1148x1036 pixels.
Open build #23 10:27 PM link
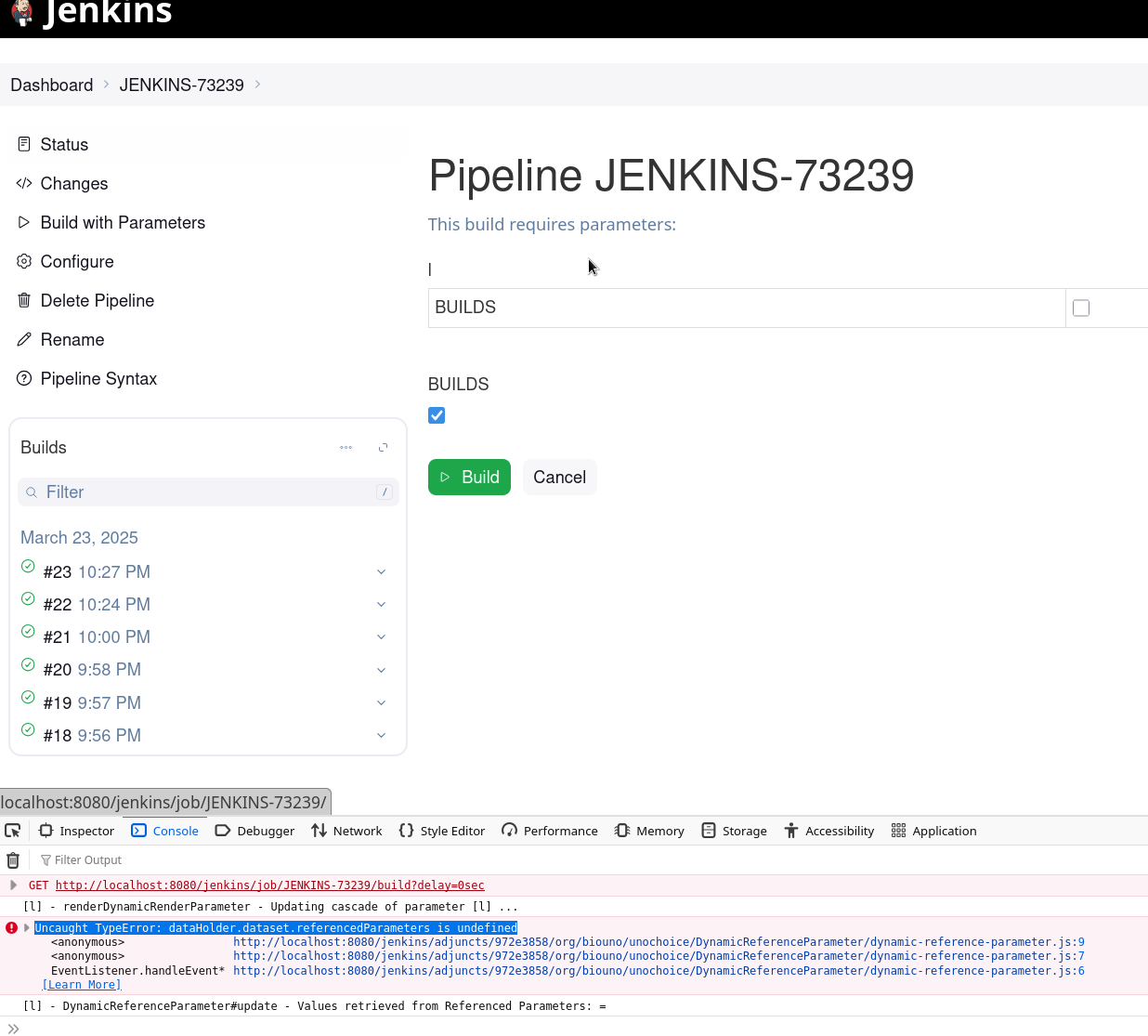click(97, 572)
